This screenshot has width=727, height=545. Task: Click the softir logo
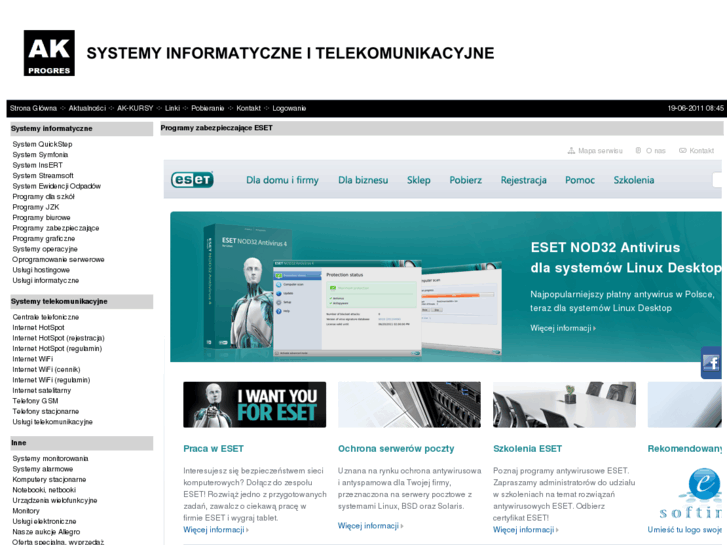pos(691,494)
